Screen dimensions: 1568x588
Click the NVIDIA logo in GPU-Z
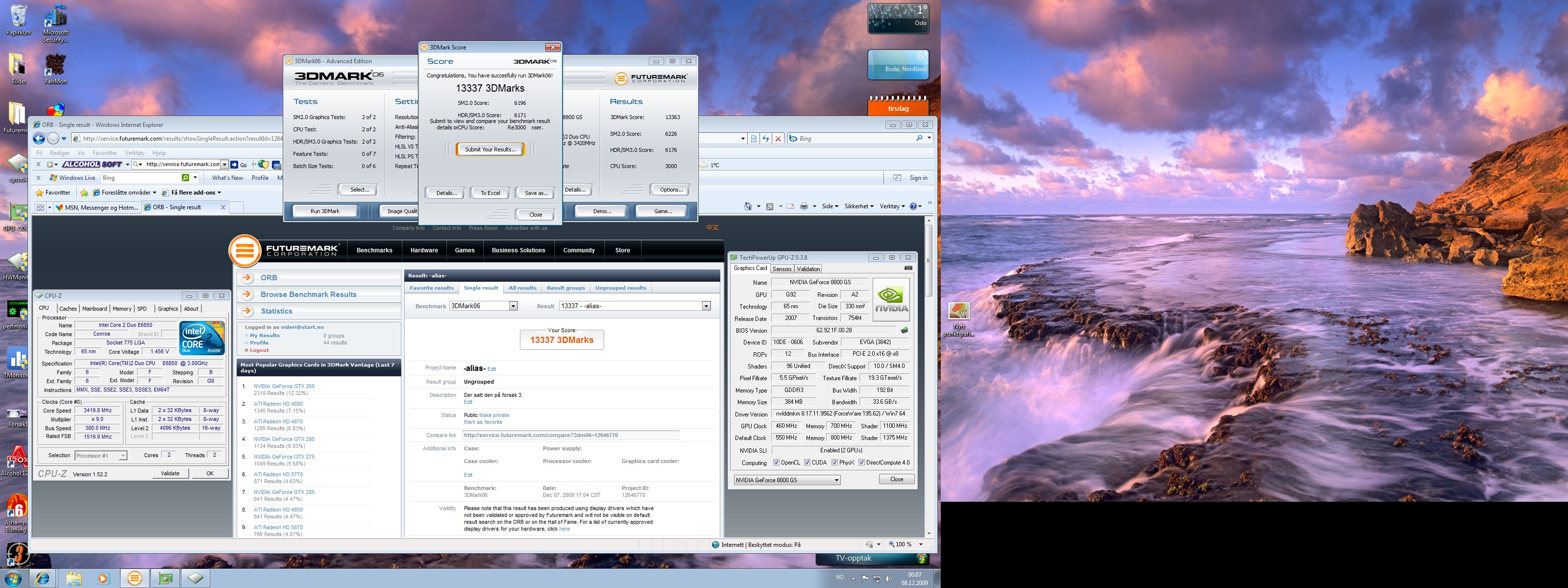pos(891,300)
